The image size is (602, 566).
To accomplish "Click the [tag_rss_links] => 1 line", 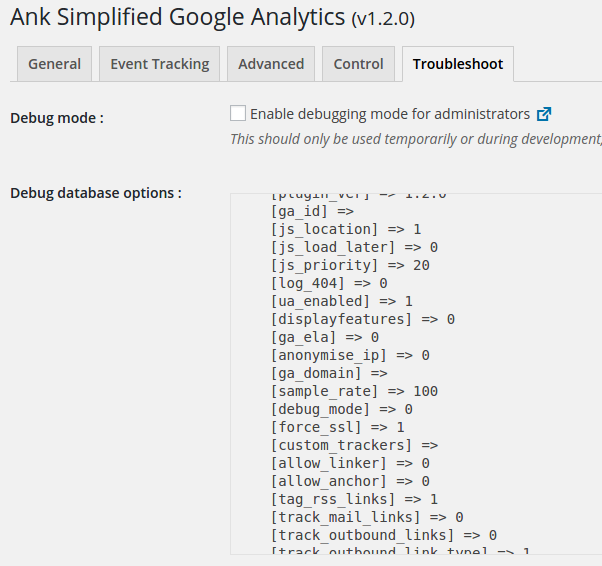I will (x=354, y=499).
